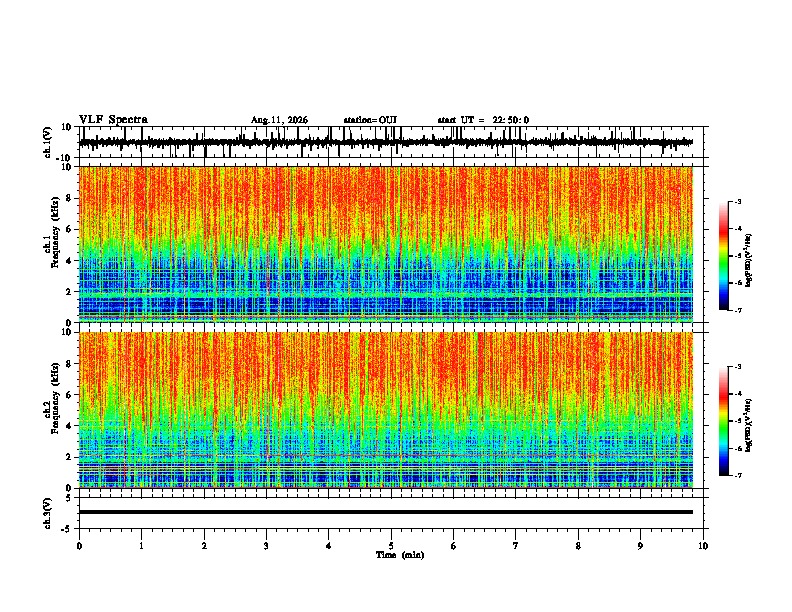
Task: Click the "station=OUJ" label
Action: coord(370,120)
